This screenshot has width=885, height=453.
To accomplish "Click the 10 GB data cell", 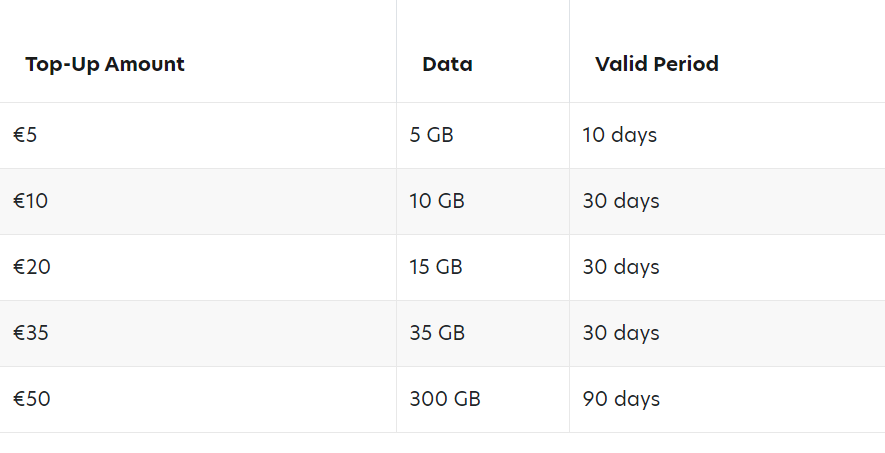I will pyautogui.click(x=437, y=201).
